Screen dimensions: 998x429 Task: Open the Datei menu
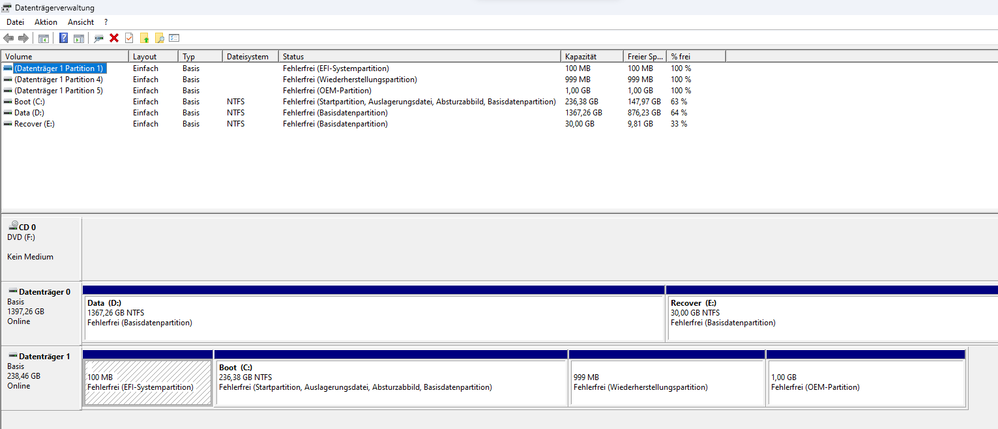tap(15, 22)
